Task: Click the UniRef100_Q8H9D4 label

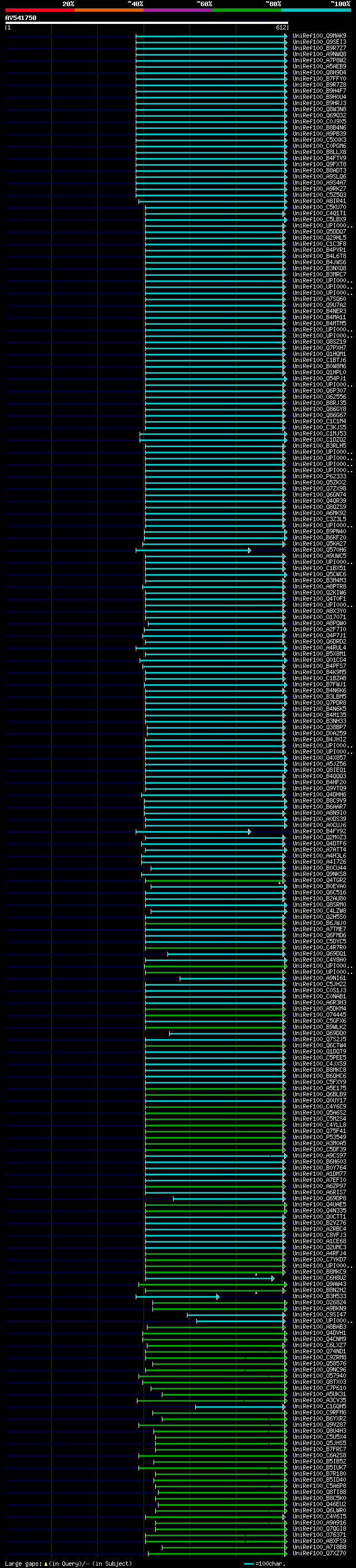Action: pos(319,72)
